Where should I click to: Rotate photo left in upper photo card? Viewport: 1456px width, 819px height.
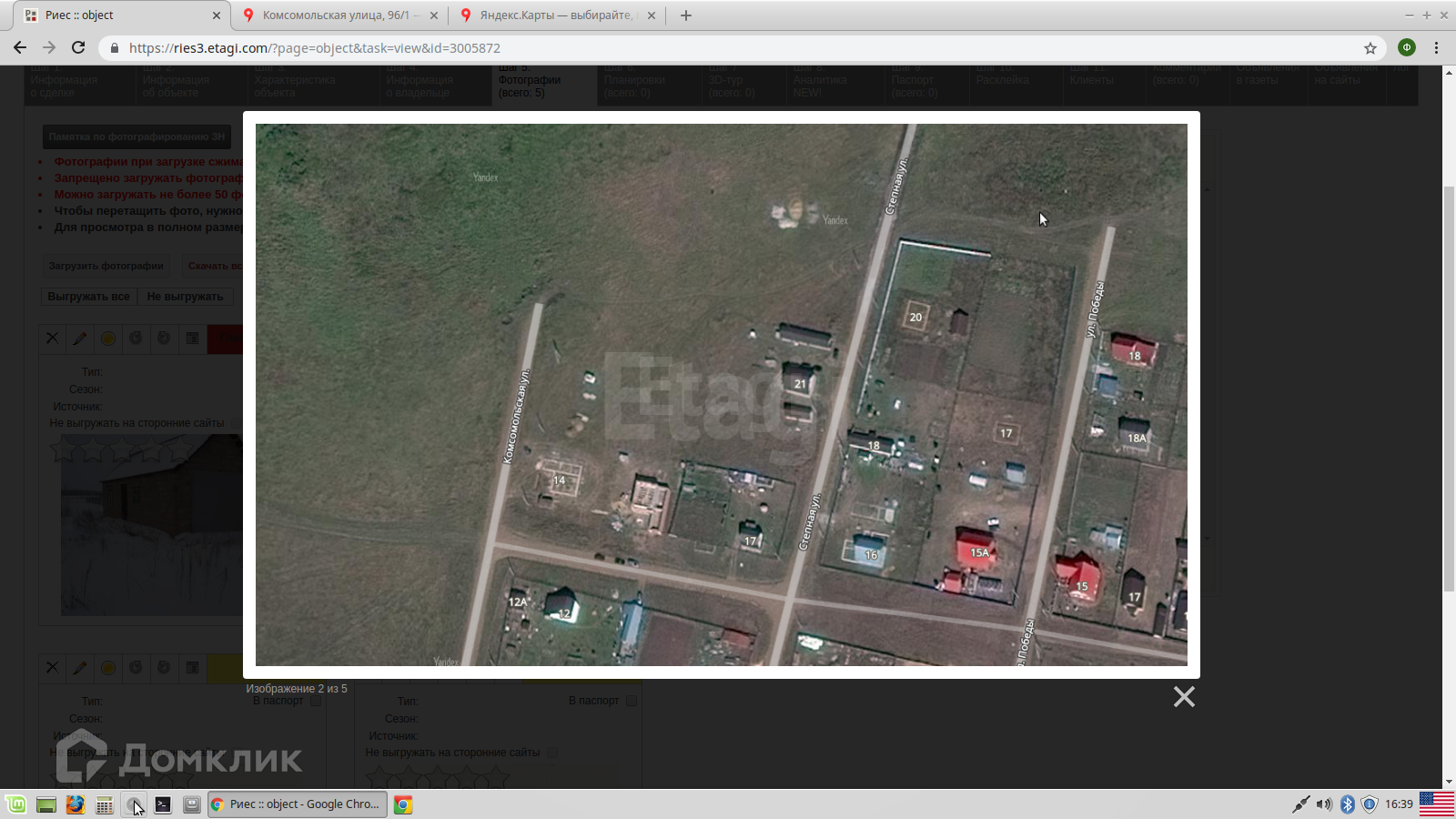point(136,339)
